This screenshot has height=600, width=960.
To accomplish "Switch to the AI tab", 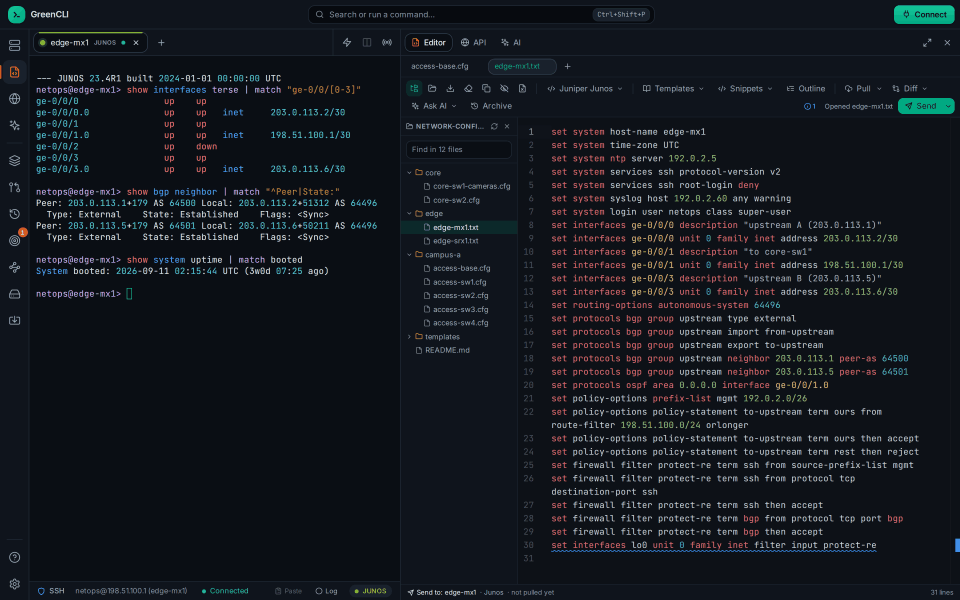I will pyautogui.click(x=511, y=42).
